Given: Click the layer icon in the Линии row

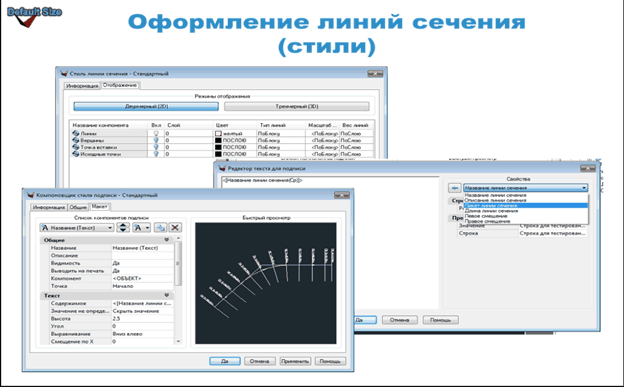Looking at the screenshot, I should pos(76,133).
